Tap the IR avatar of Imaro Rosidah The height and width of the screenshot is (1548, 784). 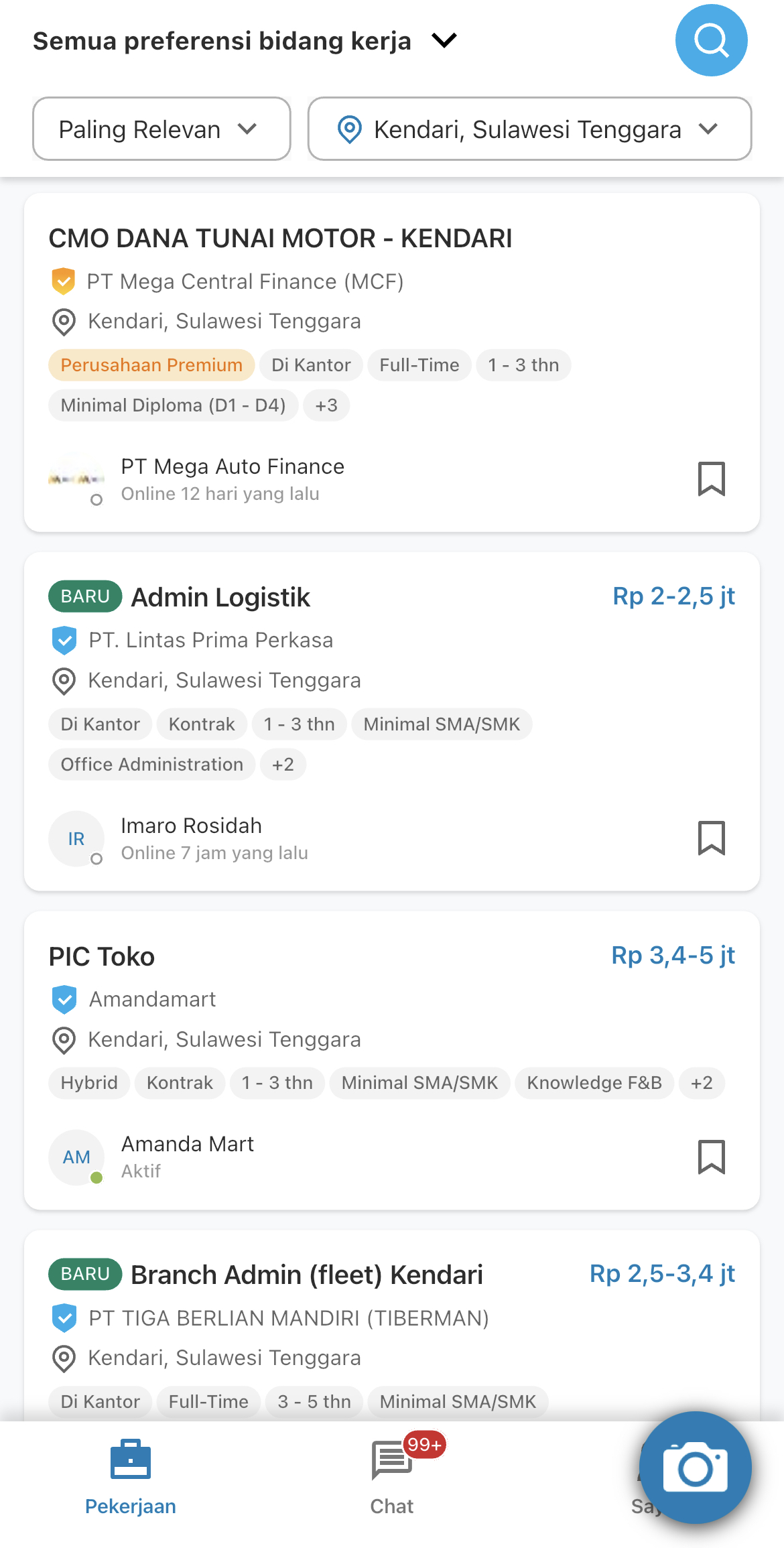coord(76,838)
